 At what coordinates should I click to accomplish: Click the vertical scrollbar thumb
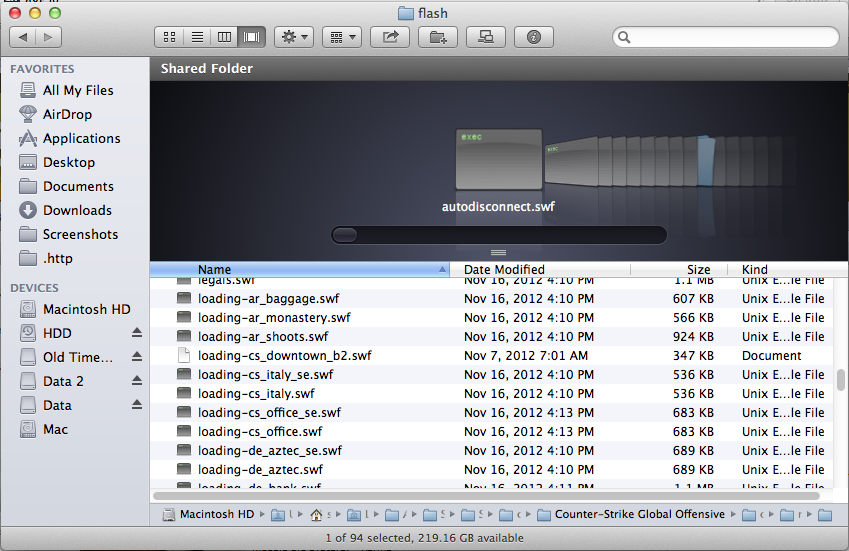(x=840, y=379)
